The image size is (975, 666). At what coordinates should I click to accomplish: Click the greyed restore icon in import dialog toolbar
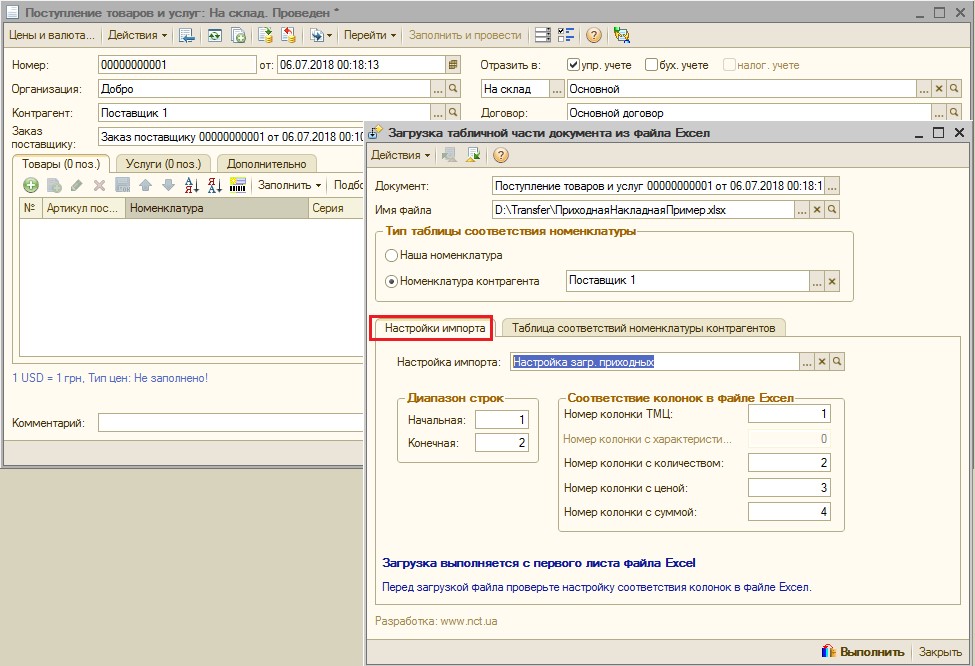(x=448, y=155)
